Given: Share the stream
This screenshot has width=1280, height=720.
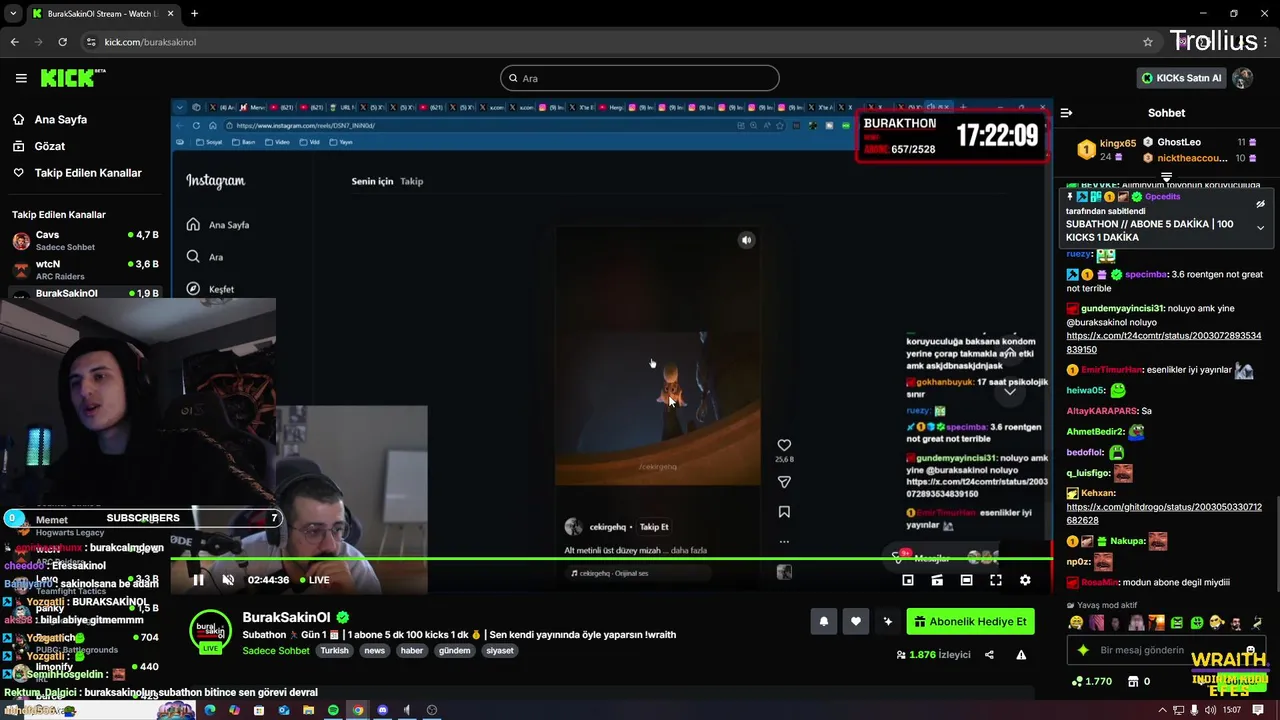Looking at the screenshot, I should pyautogui.click(x=989, y=655).
